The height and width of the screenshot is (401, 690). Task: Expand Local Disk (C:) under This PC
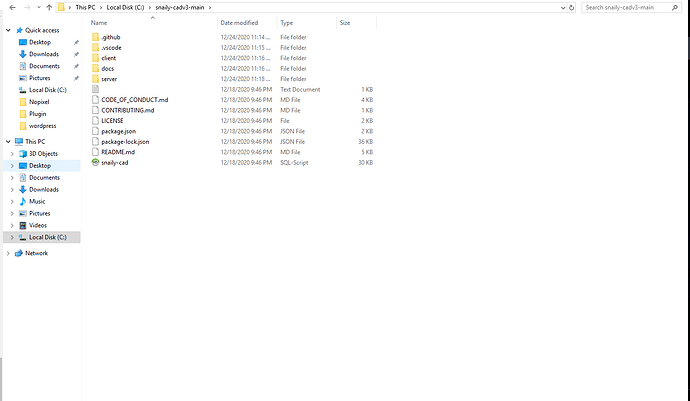12,237
